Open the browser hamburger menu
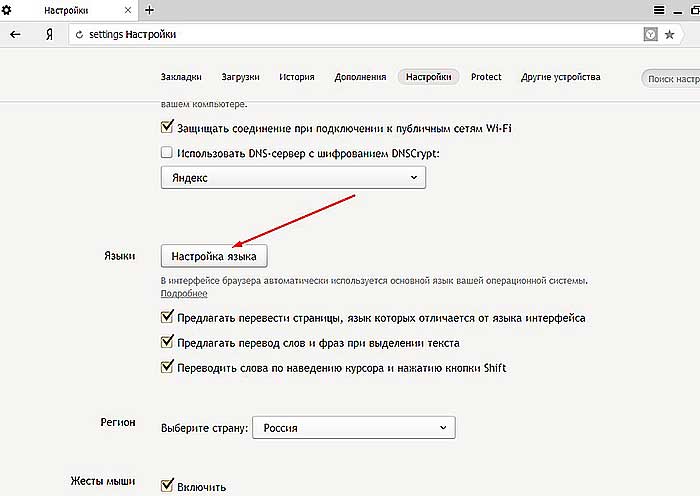The image size is (700, 496). [x=659, y=10]
